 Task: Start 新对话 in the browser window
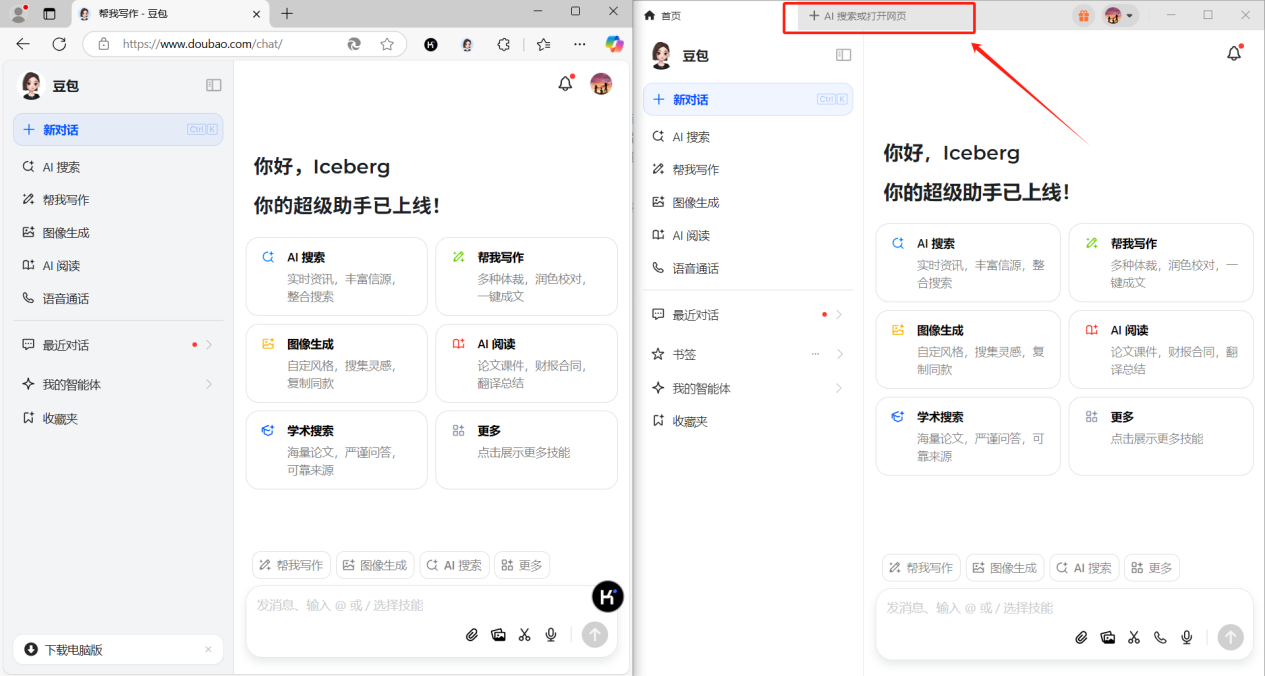[x=118, y=130]
